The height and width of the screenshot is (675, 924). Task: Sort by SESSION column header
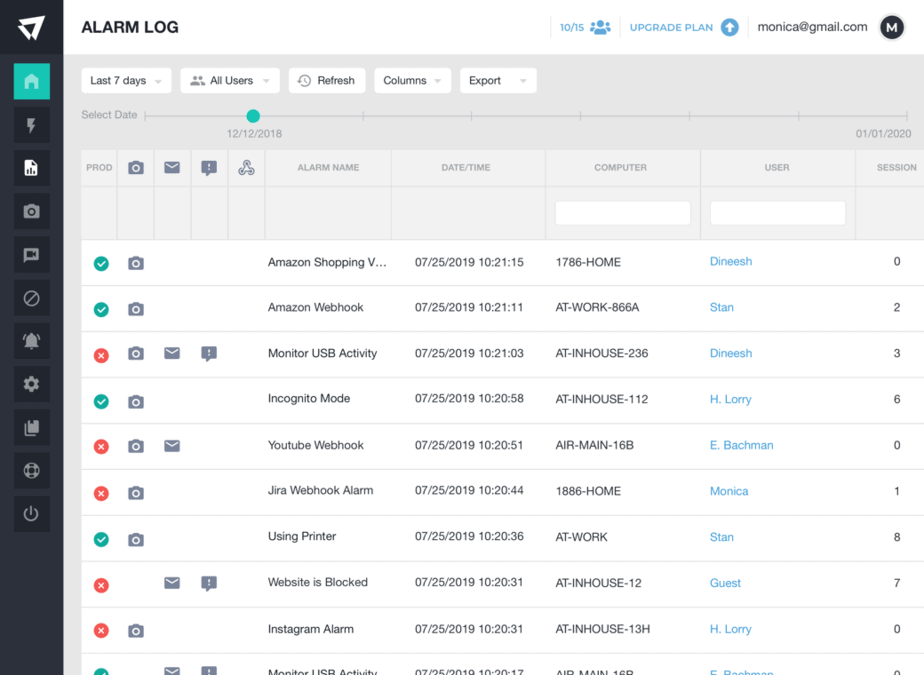[896, 167]
